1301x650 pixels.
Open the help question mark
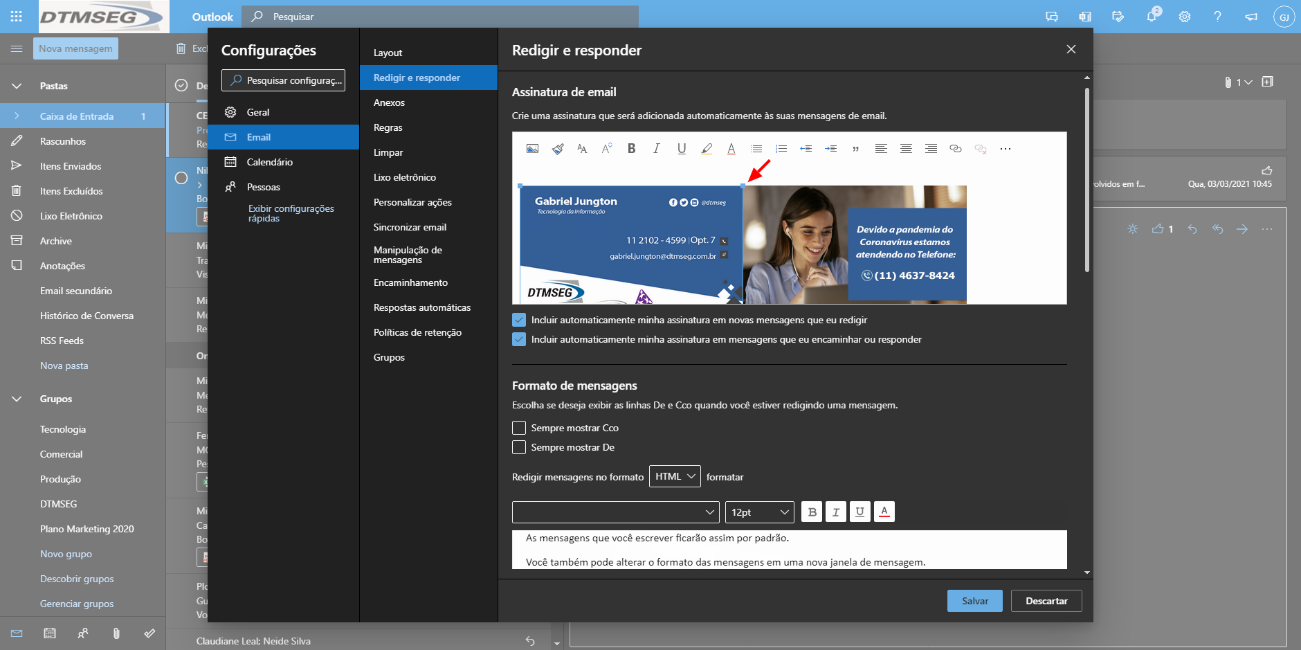[1217, 16]
